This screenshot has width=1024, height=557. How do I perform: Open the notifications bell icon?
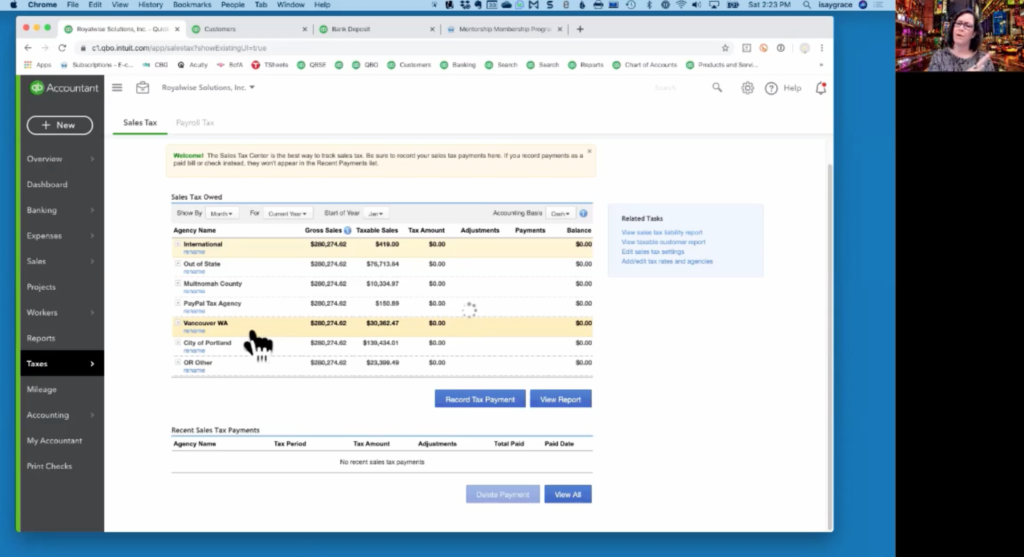pos(821,88)
